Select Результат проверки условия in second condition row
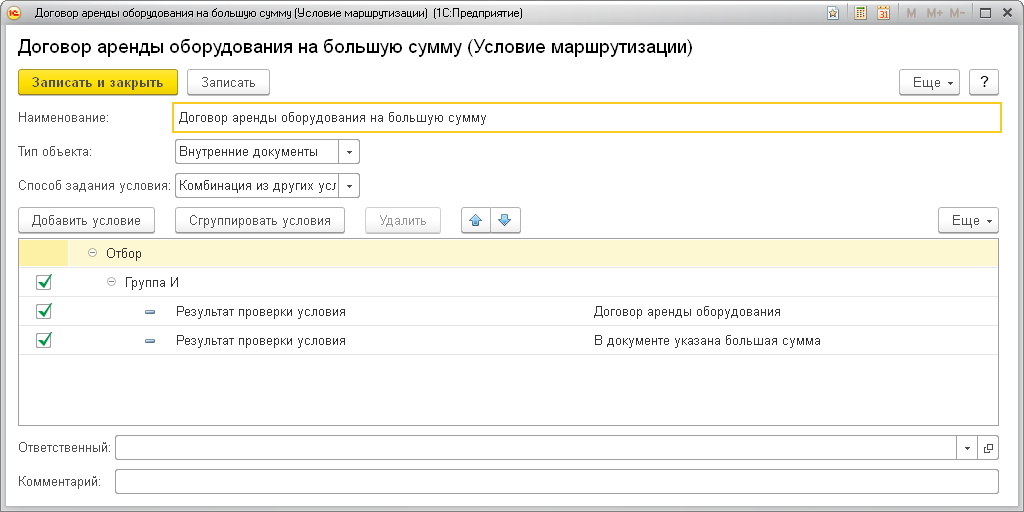The width and height of the screenshot is (1024, 512). pos(261,340)
